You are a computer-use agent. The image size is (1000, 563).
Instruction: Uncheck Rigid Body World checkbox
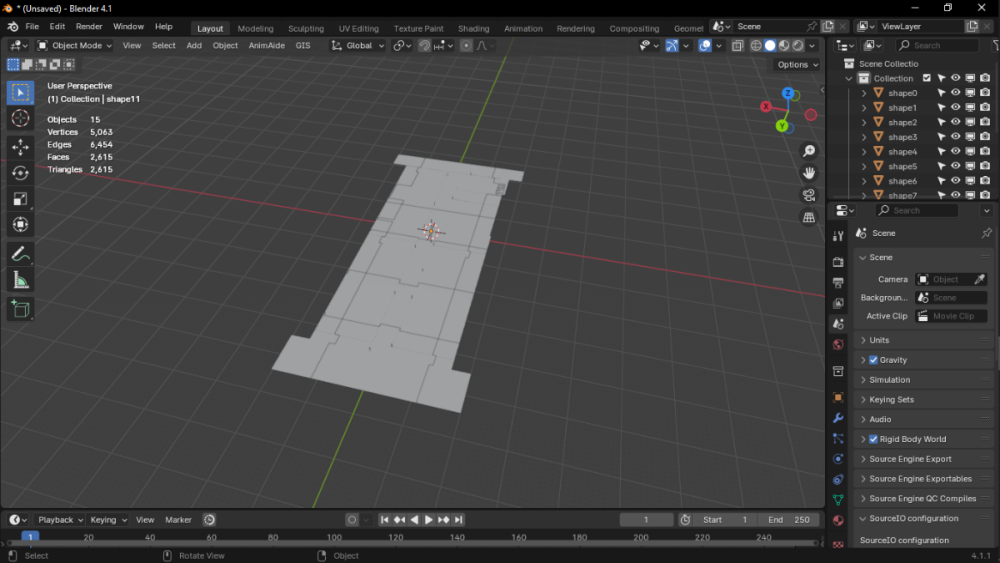tap(873, 439)
